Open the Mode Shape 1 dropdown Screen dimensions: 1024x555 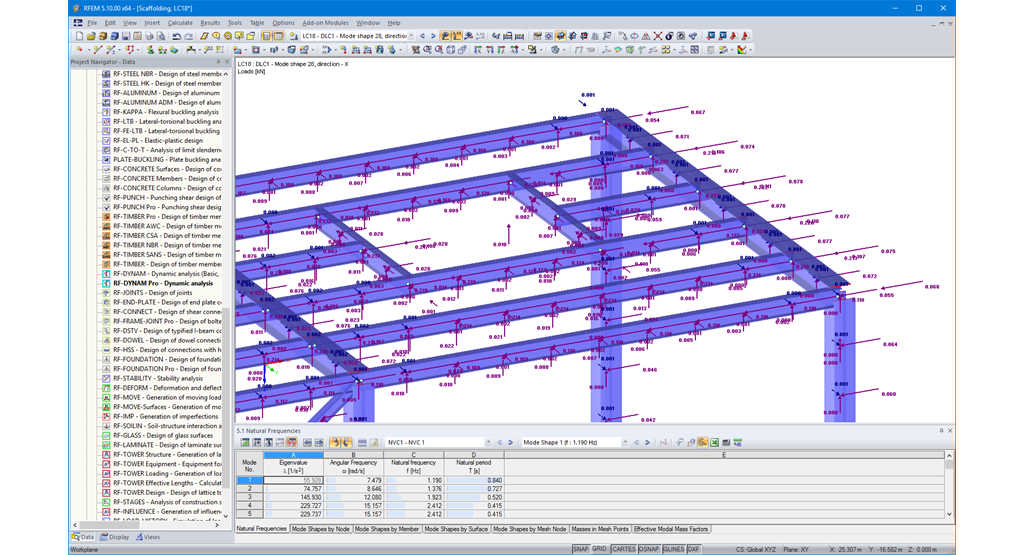[x=625, y=443]
